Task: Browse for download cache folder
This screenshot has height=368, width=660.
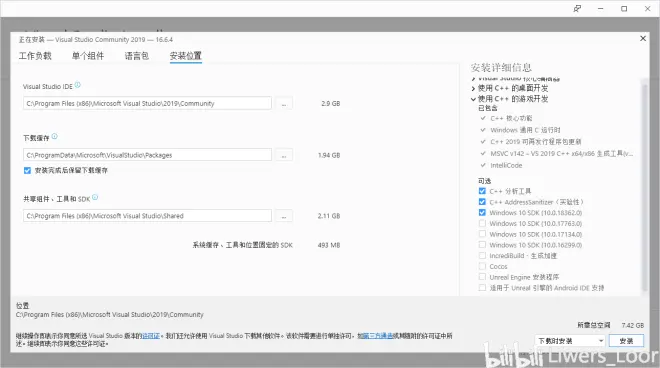Action: (x=284, y=155)
